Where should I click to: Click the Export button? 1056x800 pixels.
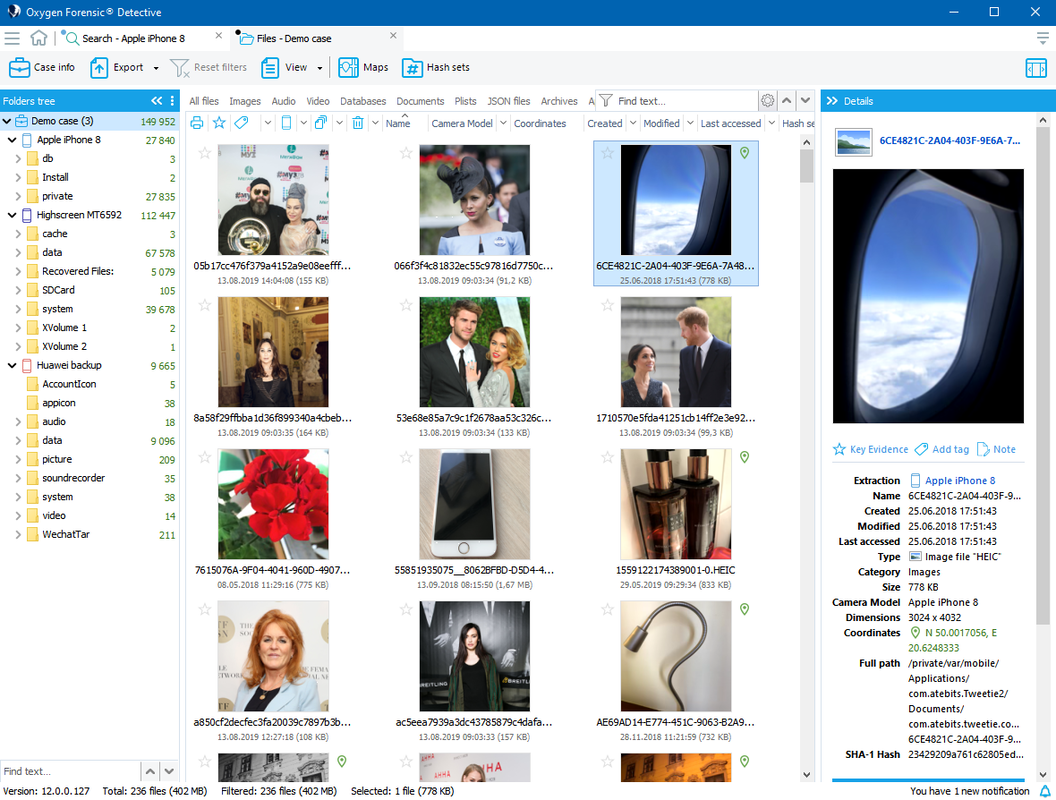(x=119, y=67)
